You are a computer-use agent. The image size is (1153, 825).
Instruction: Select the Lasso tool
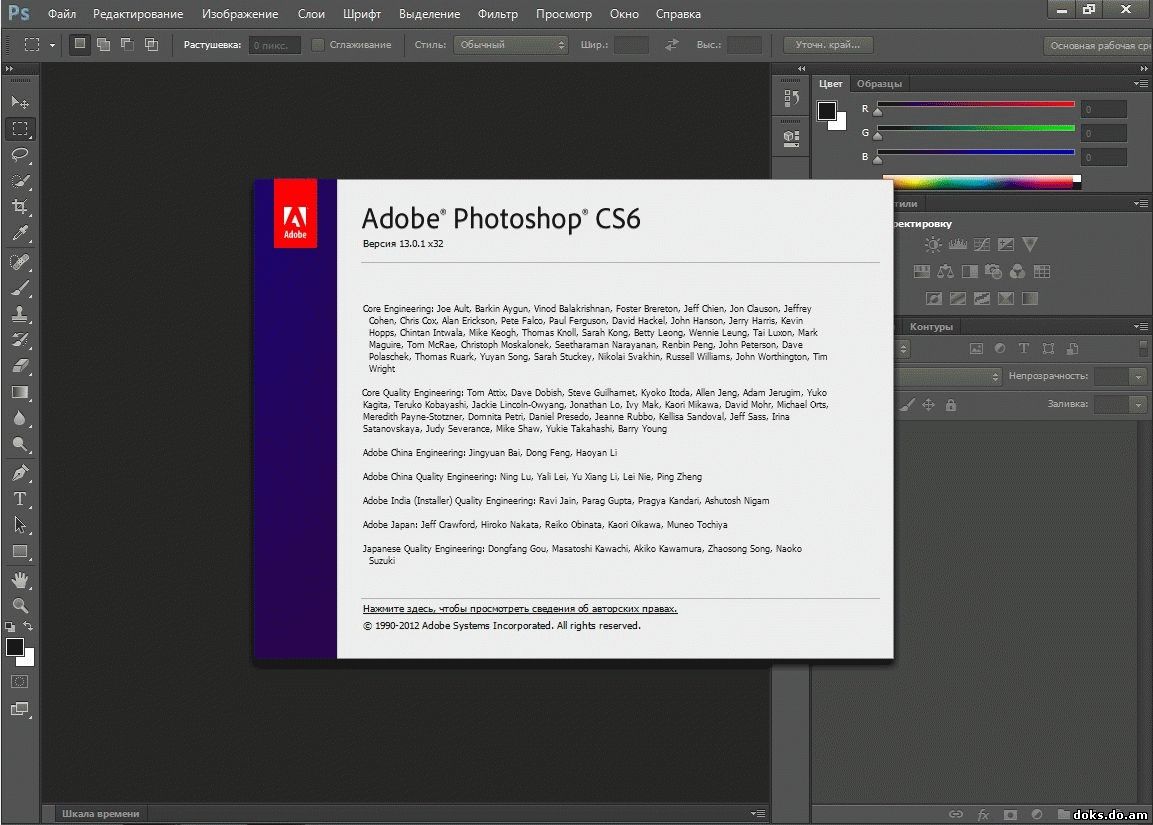[20, 154]
